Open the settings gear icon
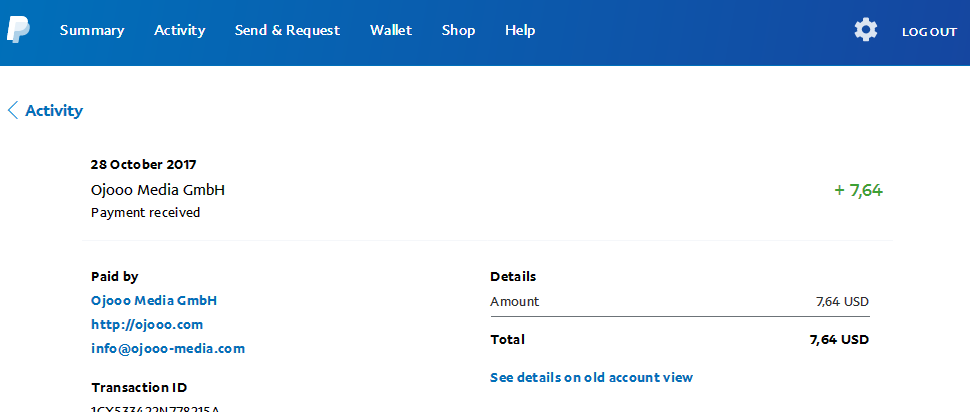 (x=865, y=30)
